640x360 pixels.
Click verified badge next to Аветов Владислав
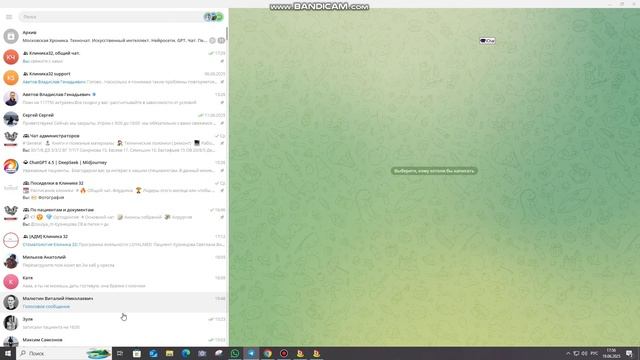coord(94,94)
